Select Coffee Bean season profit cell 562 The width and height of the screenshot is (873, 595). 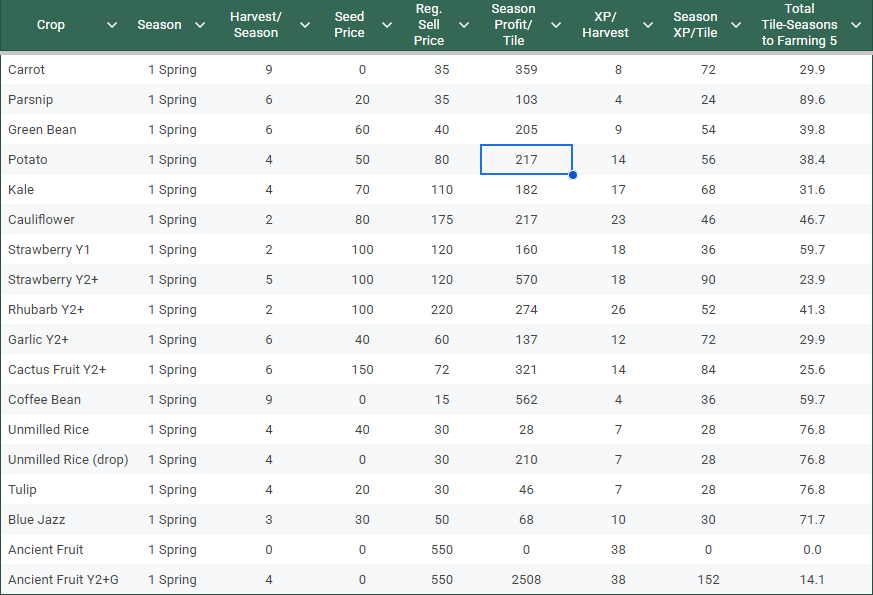click(x=527, y=400)
